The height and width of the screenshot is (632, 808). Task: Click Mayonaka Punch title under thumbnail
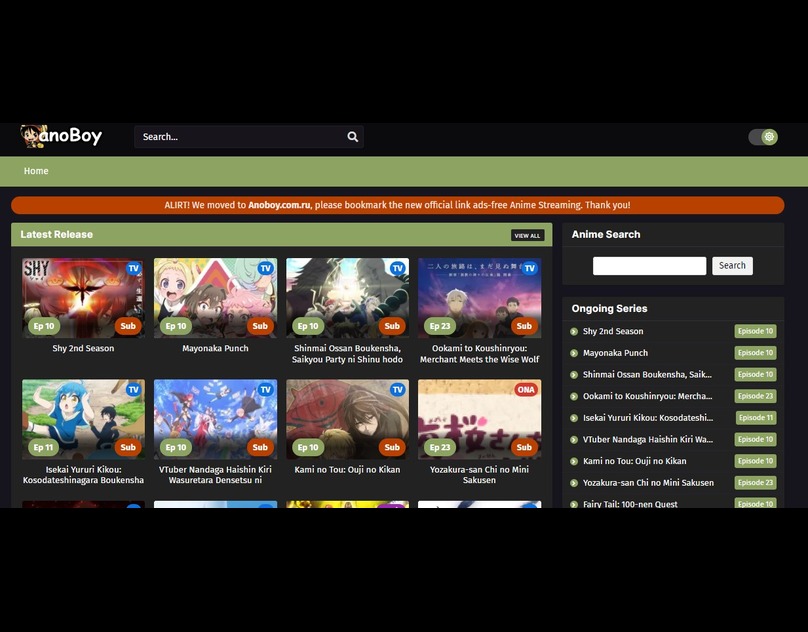(215, 348)
